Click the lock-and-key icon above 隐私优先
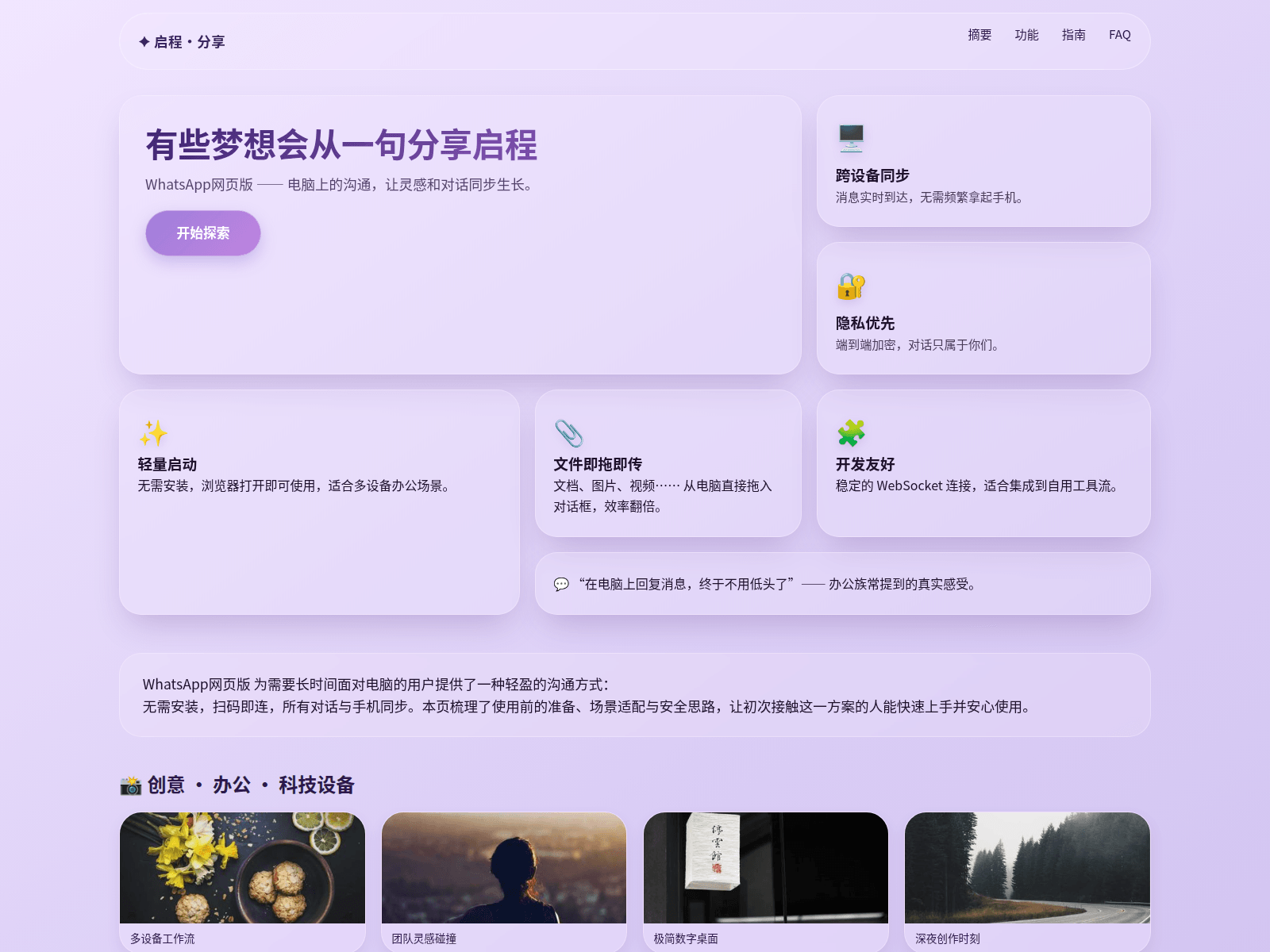The height and width of the screenshot is (952, 1270). (851, 286)
